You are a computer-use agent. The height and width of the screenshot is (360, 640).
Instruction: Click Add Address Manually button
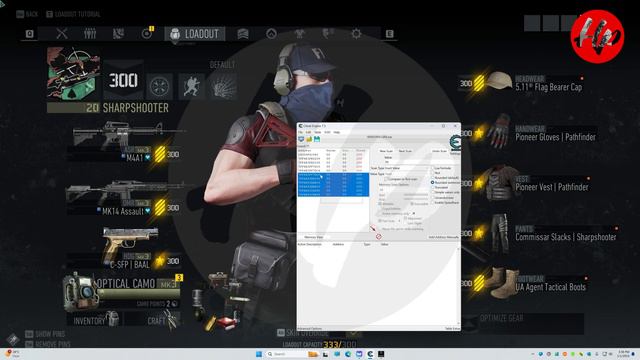point(444,237)
